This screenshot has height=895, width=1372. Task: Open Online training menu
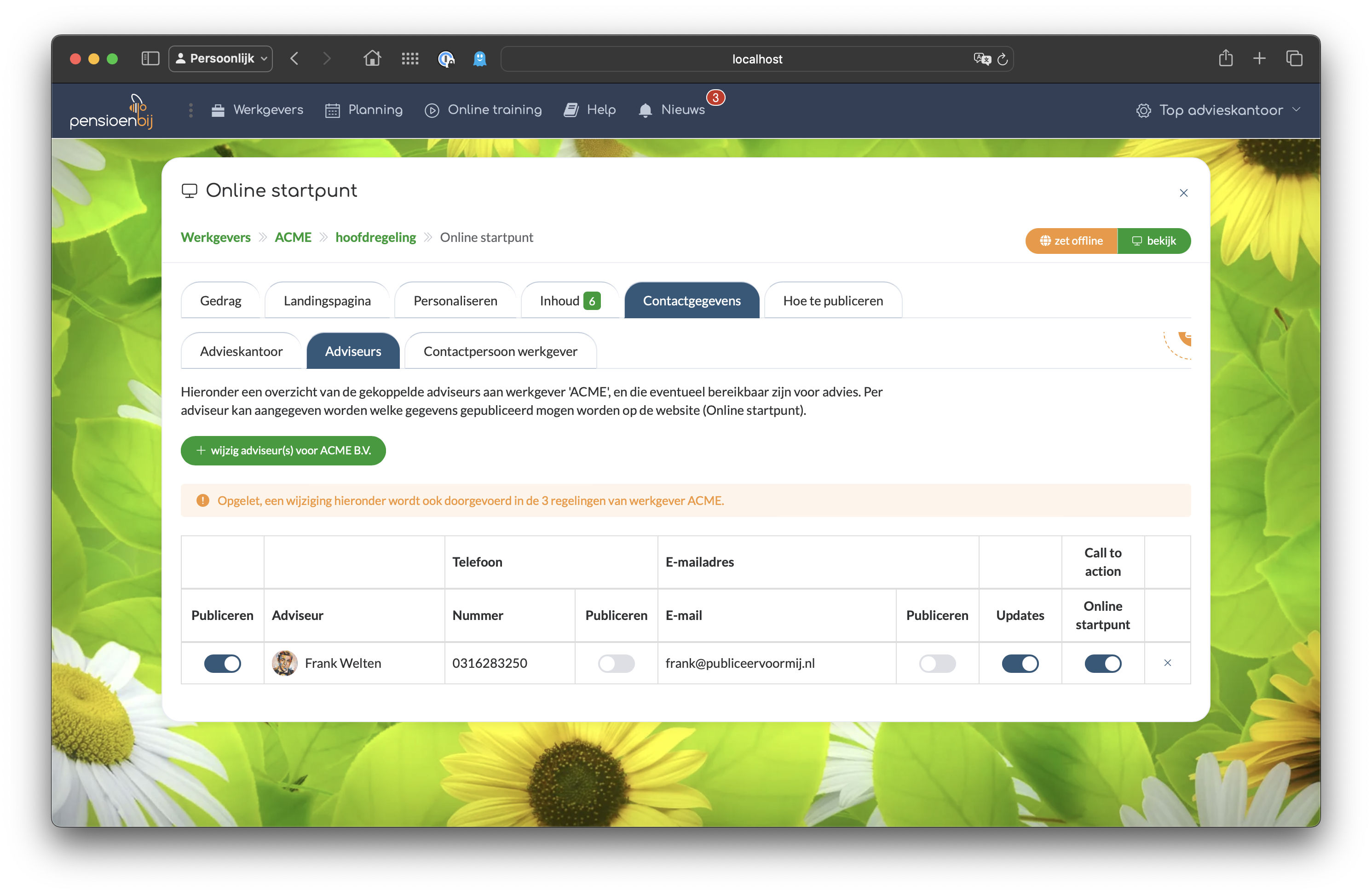point(483,110)
